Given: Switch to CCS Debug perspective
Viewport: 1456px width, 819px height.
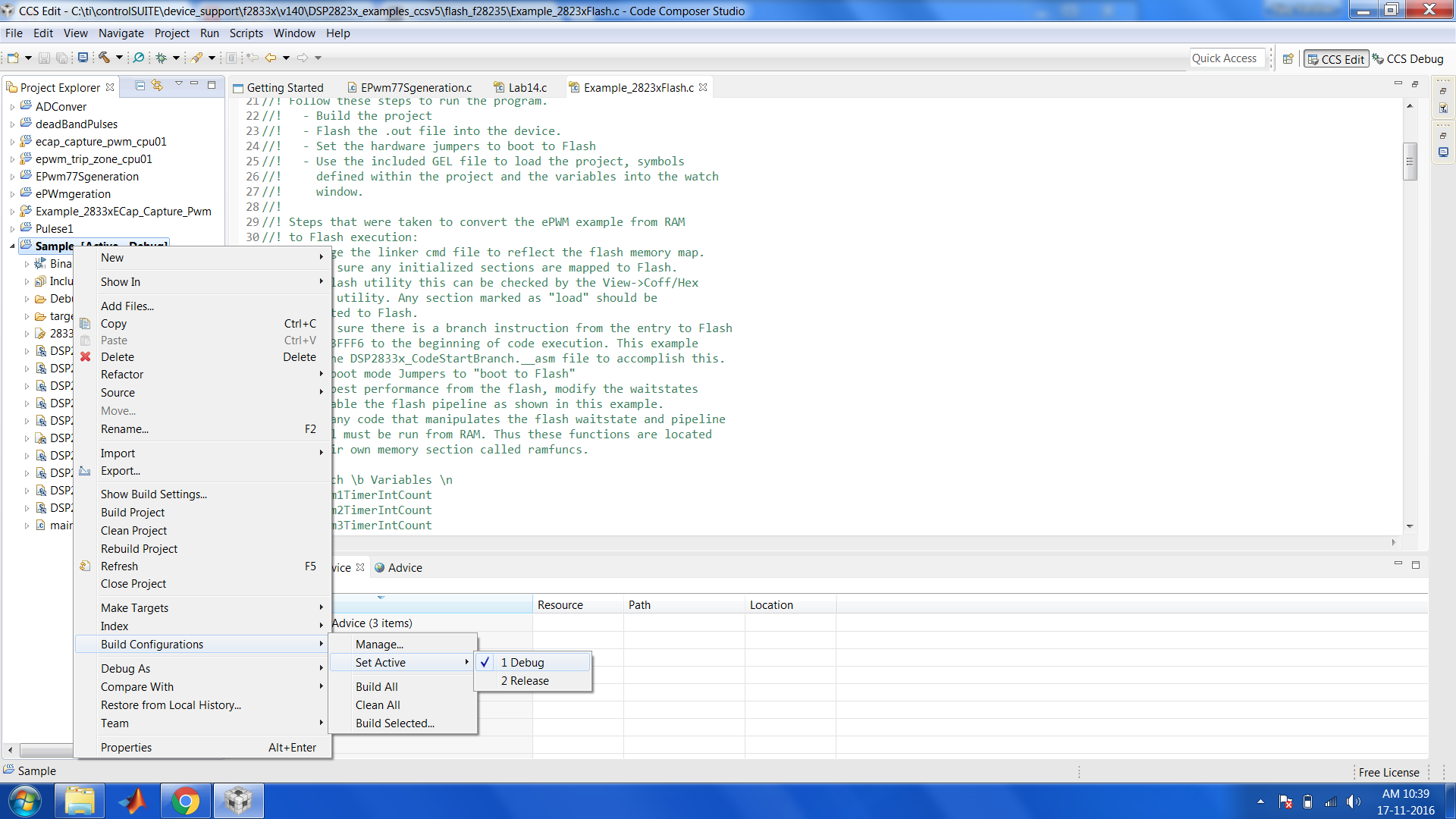Looking at the screenshot, I should [1408, 58].
